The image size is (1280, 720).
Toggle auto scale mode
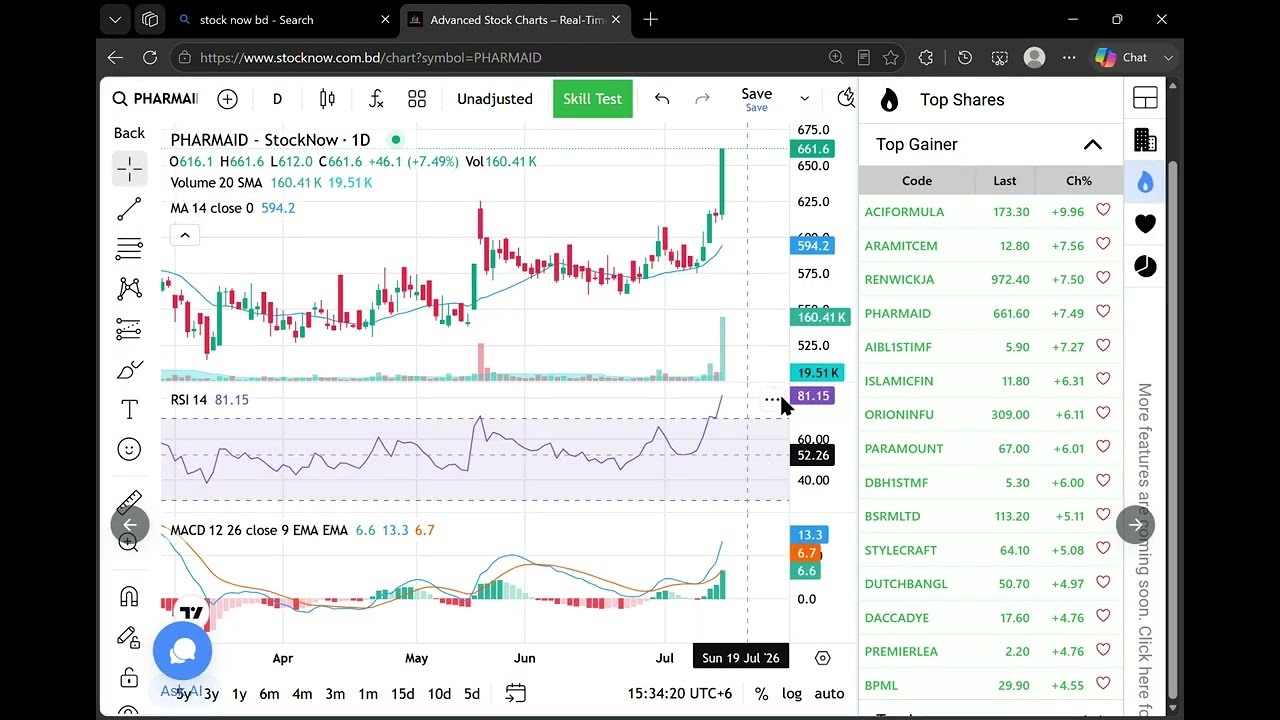[829, 693]
